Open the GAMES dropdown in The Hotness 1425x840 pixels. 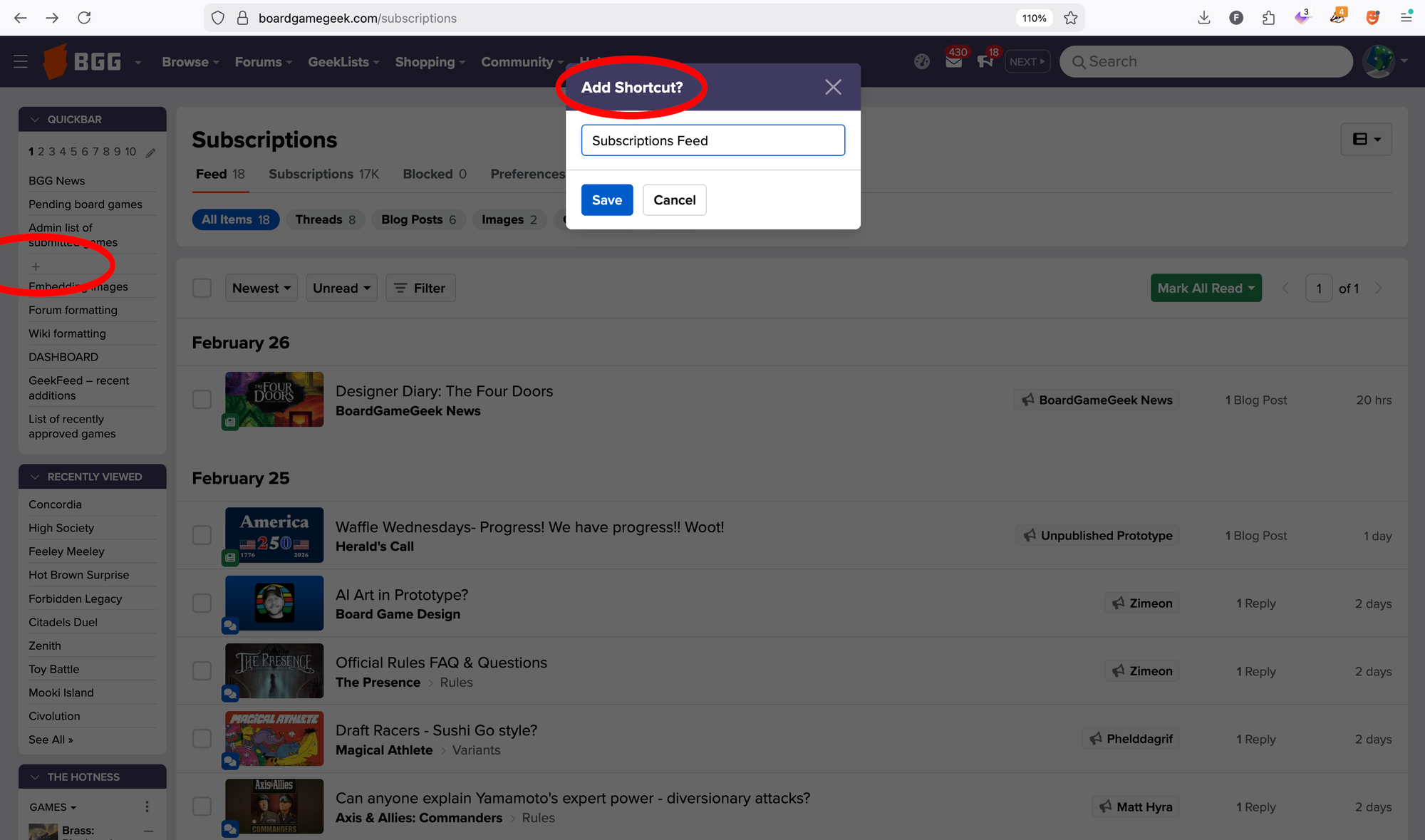coord(51,807)
